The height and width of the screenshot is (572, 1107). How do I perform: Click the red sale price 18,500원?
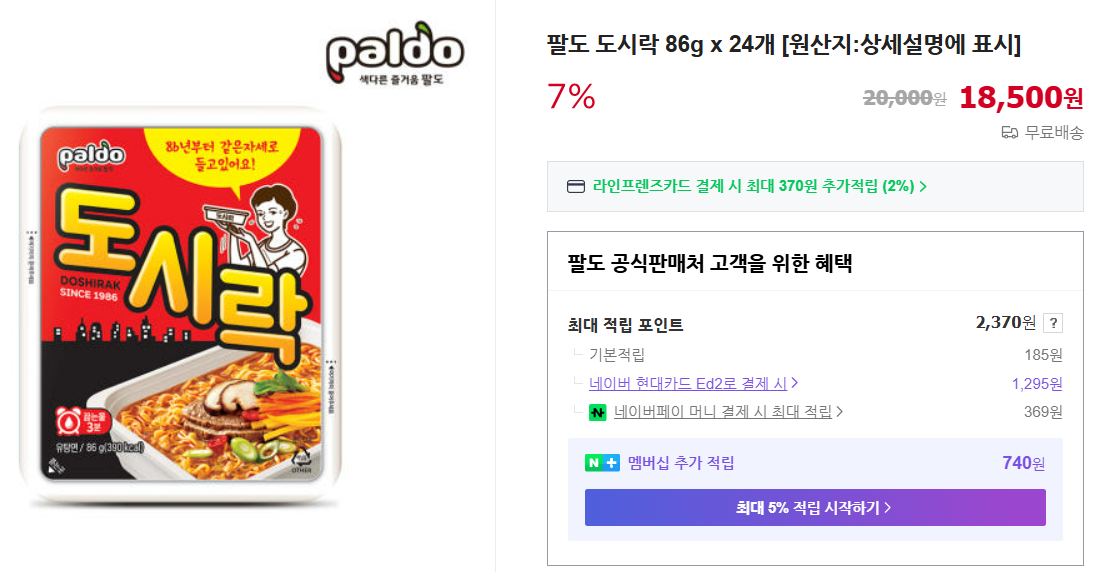pos(1020,97)
